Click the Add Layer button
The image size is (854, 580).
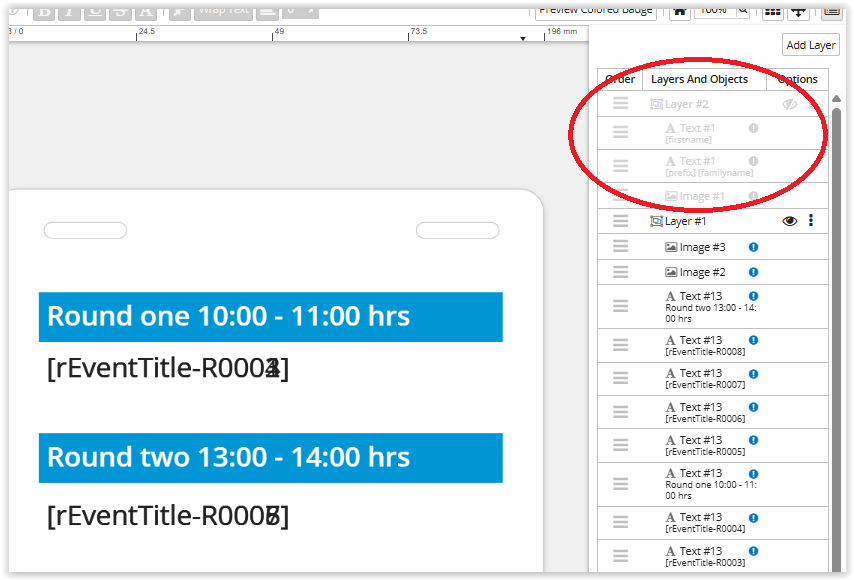point(810,45)
